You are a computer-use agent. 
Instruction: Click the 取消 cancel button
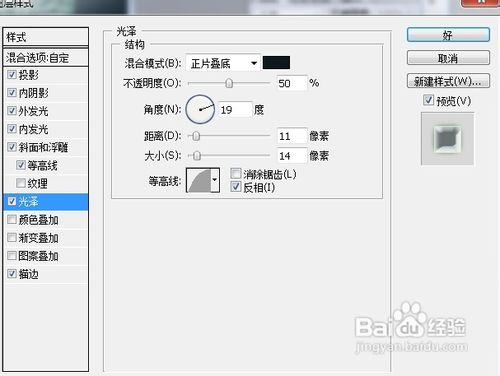[448, 58]
